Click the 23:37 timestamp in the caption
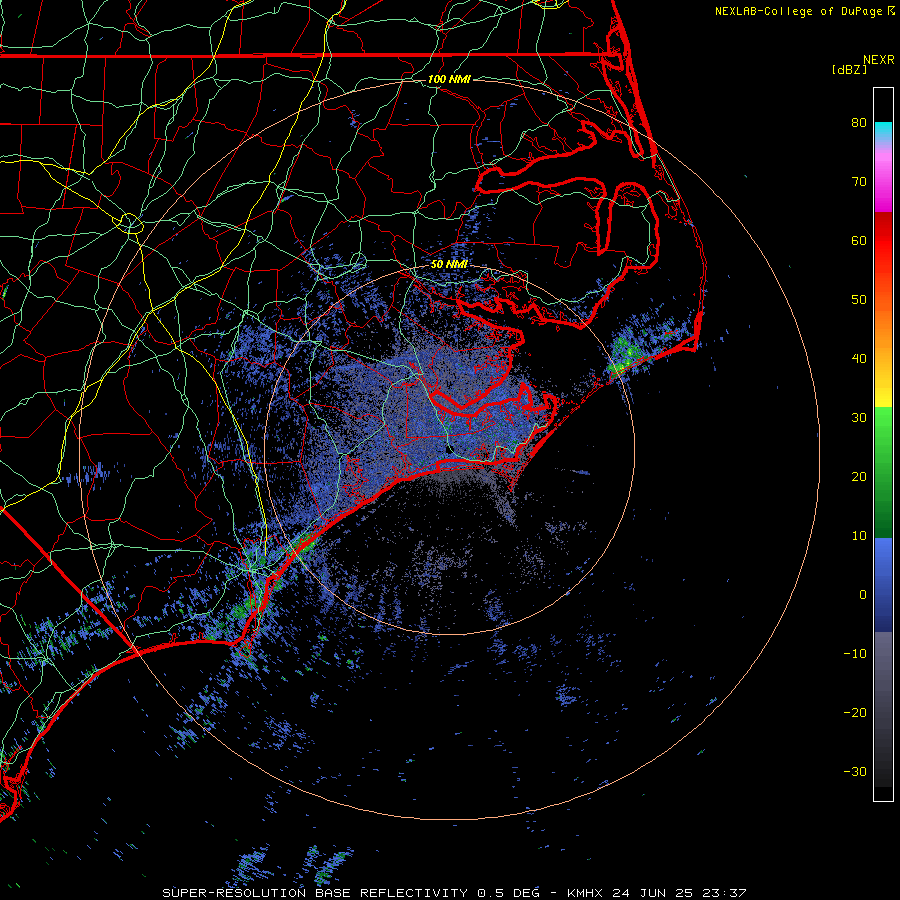The image size is (900, 900). [722, 893]
